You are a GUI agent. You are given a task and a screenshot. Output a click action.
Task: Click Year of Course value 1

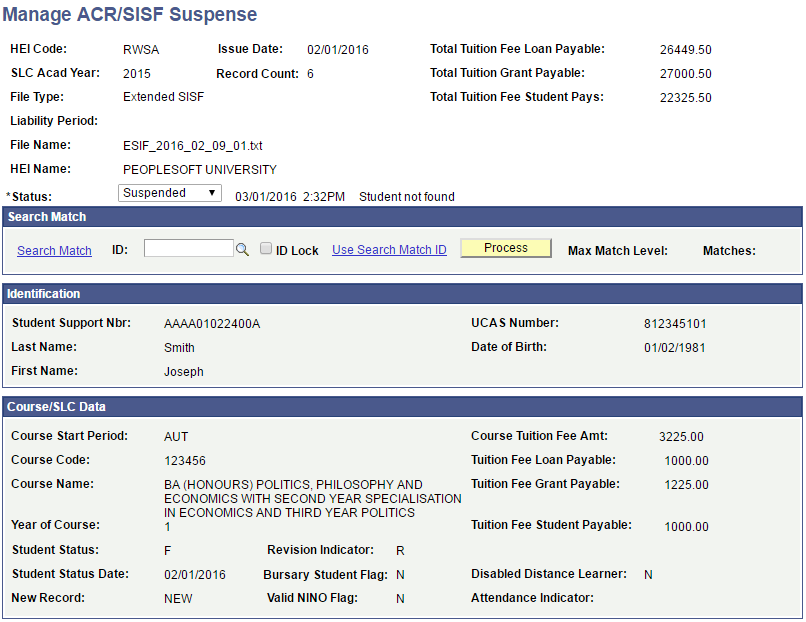coord(167,526)
